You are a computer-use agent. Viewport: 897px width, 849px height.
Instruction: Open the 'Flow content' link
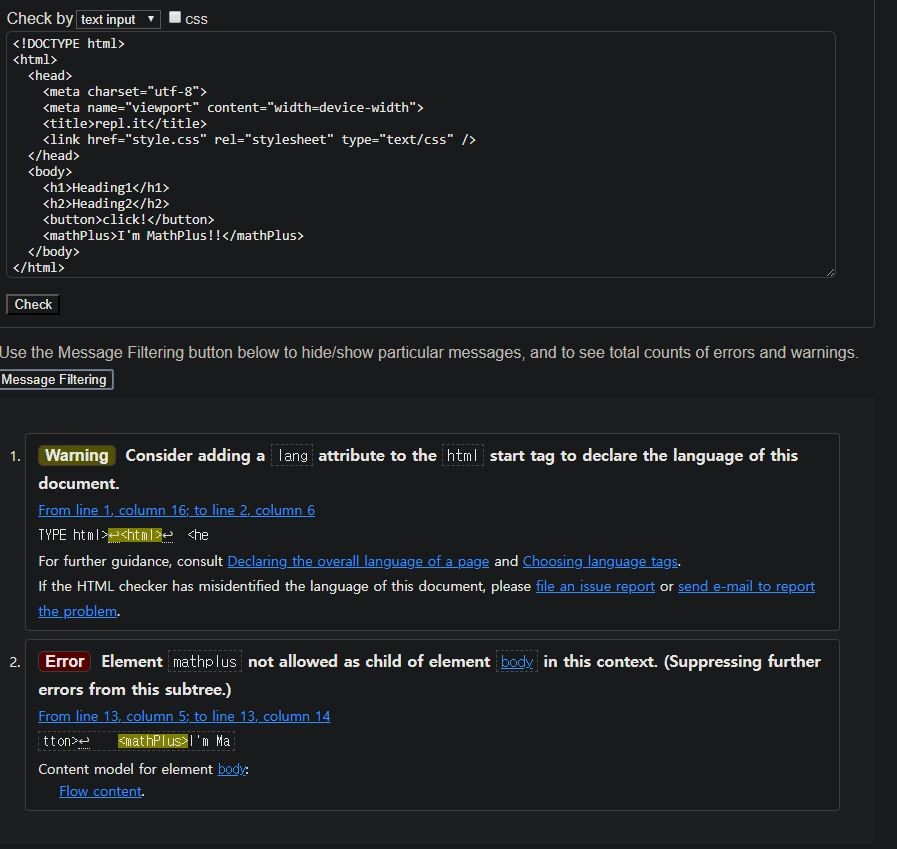(x=101, y=791)
